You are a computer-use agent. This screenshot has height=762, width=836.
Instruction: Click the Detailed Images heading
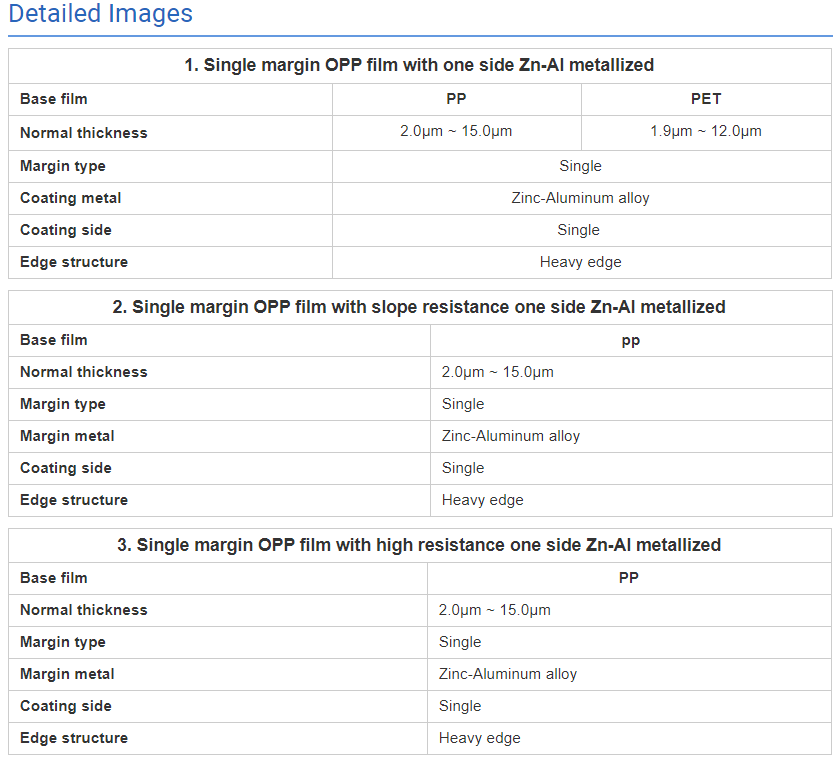coord(100,15)
